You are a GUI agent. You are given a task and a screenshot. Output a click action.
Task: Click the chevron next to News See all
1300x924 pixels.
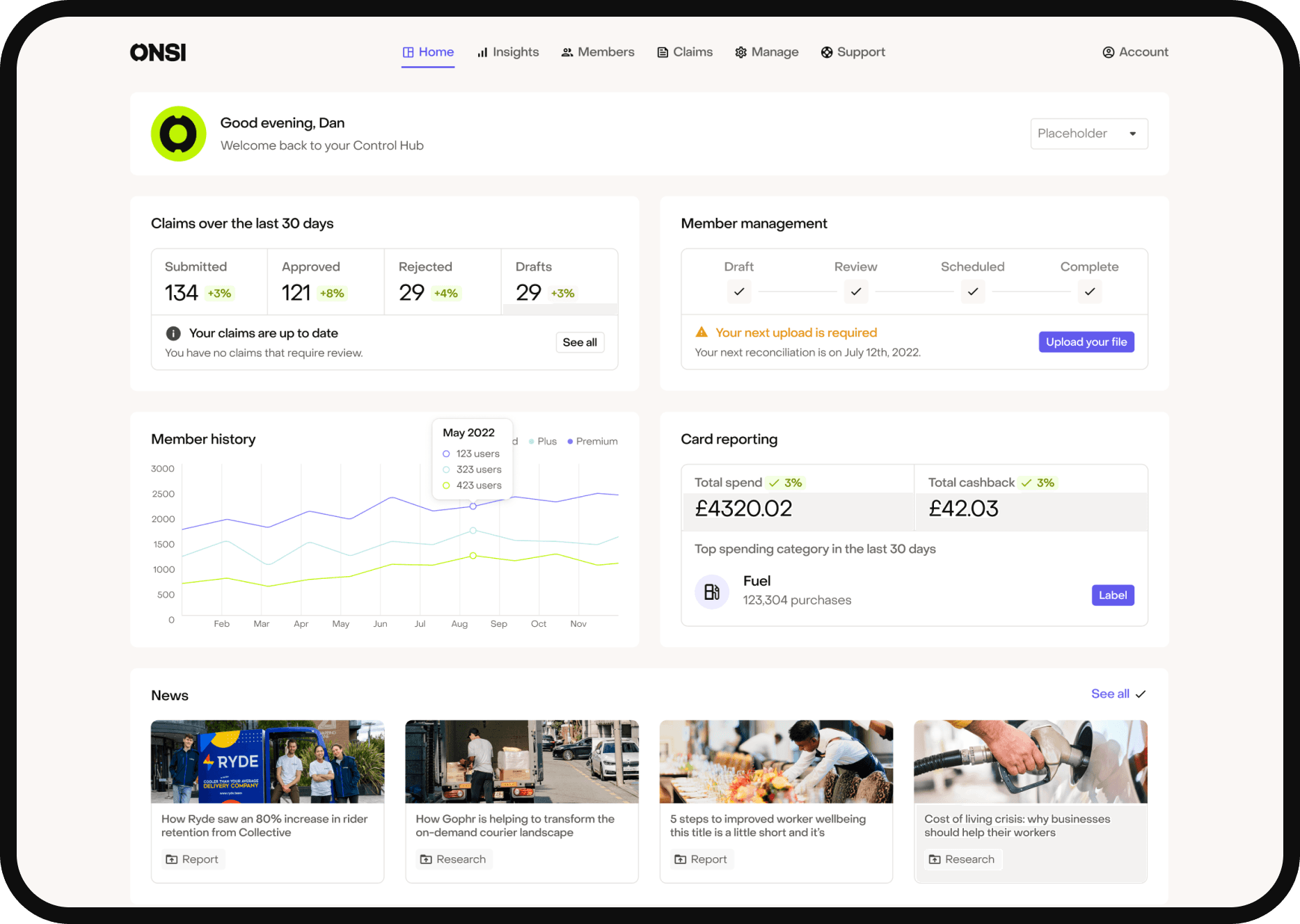tap(1141, 694)
